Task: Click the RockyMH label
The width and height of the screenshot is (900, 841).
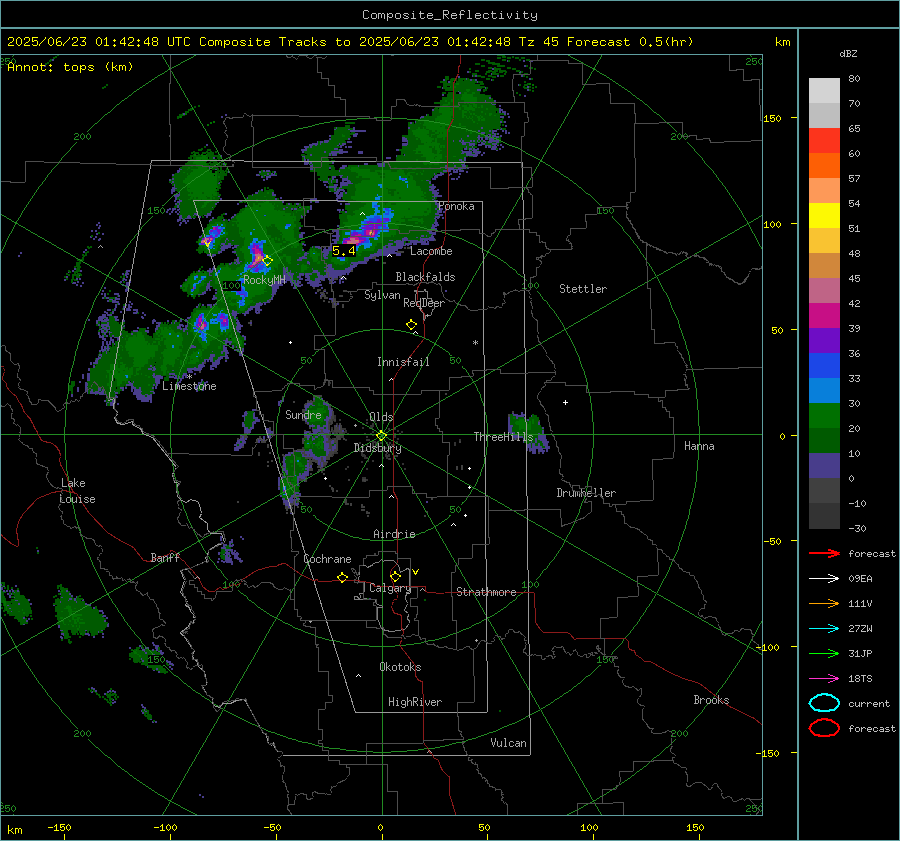Action: point(264,280)
